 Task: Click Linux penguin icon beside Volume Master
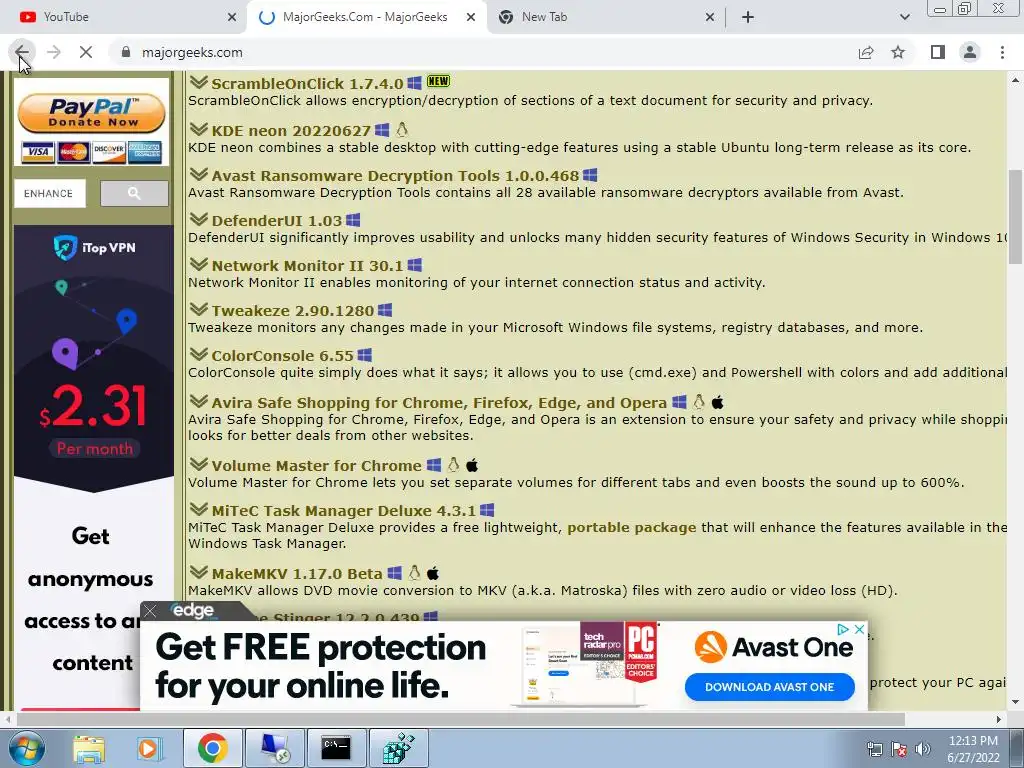(x=453, y=464)
